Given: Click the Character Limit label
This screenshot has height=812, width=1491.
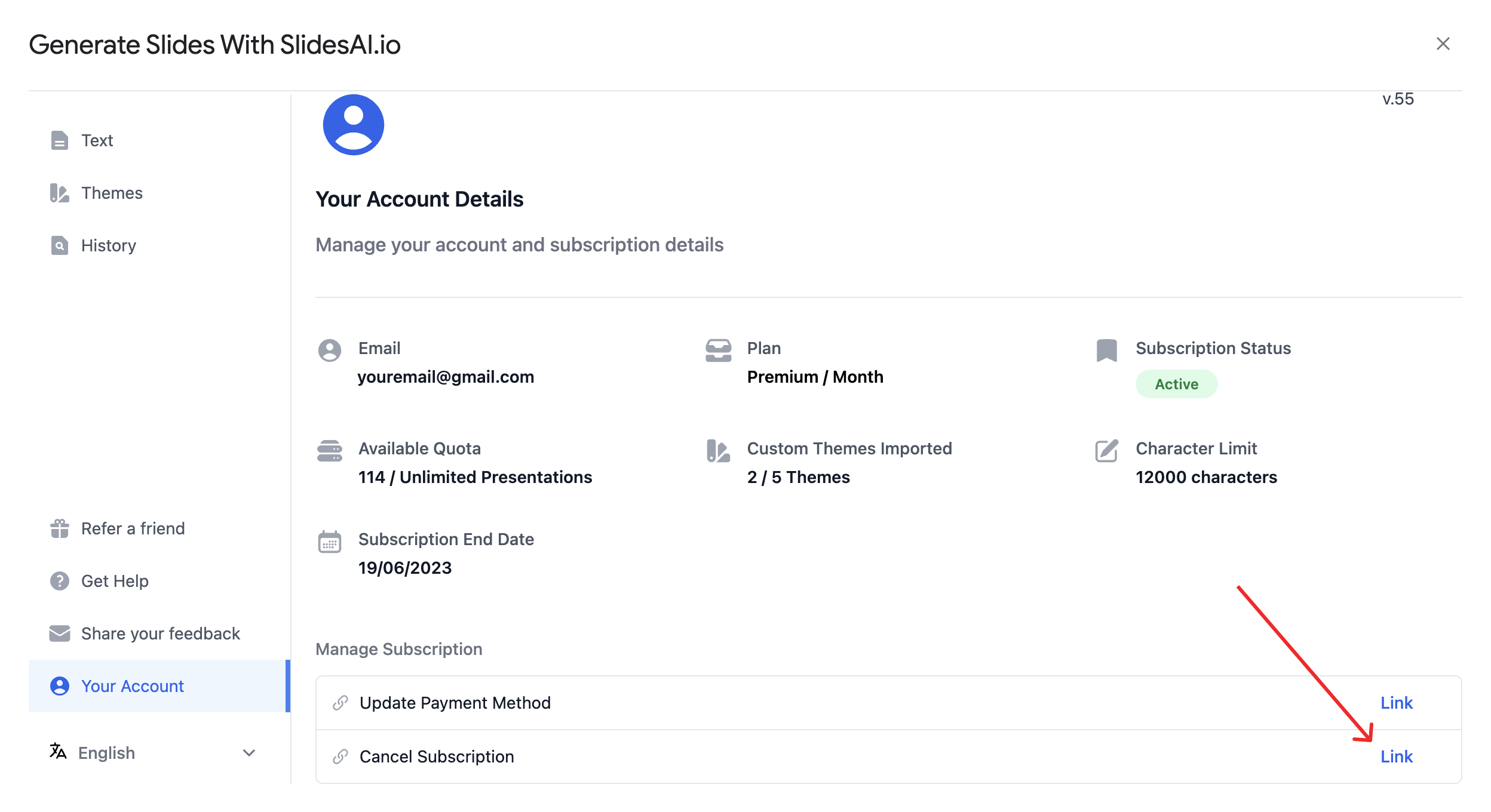Looking at the screenshot, I should point(1196,448).
